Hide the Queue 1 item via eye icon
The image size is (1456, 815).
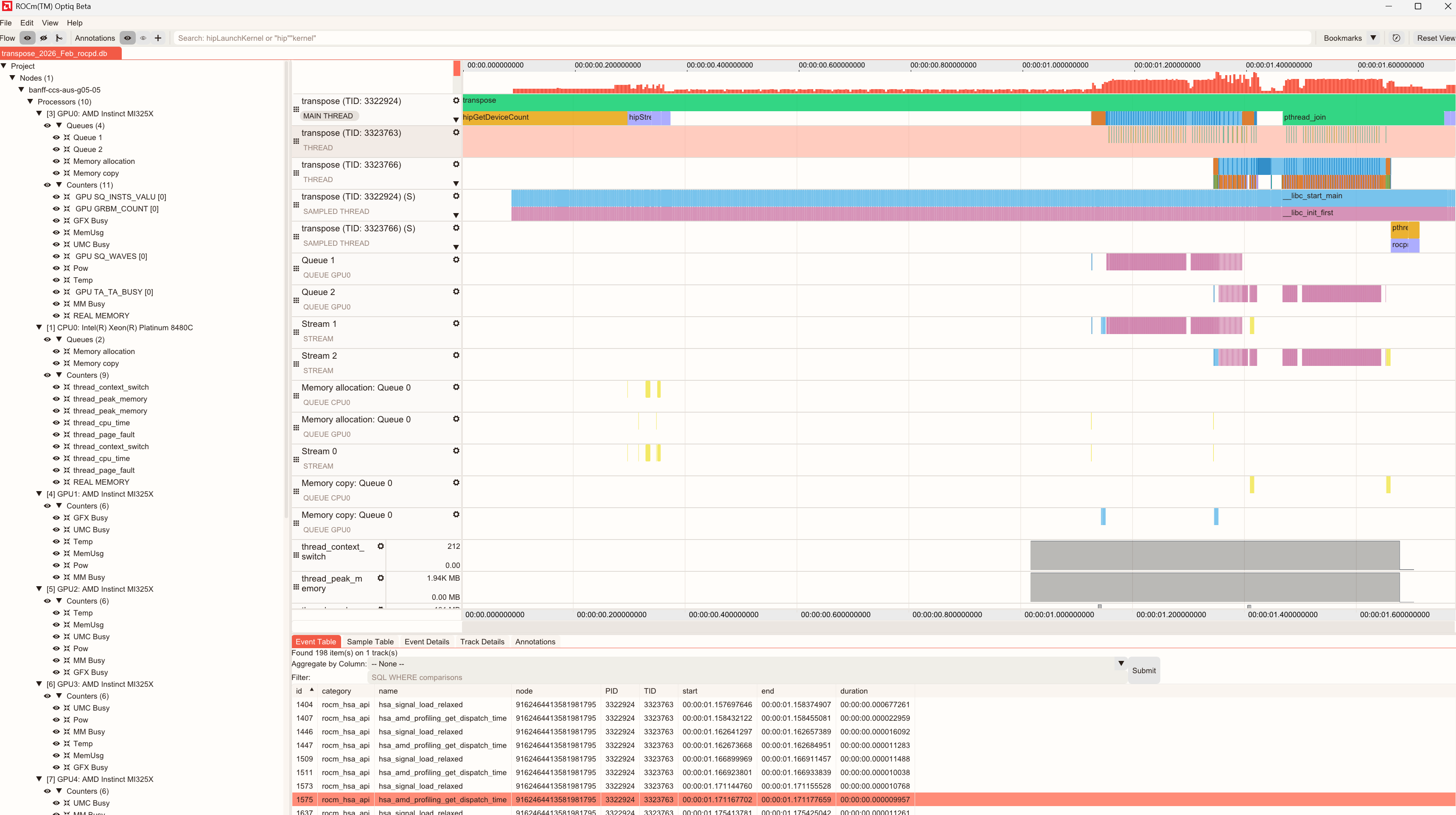pyautogui.click(x=56, y=138)
